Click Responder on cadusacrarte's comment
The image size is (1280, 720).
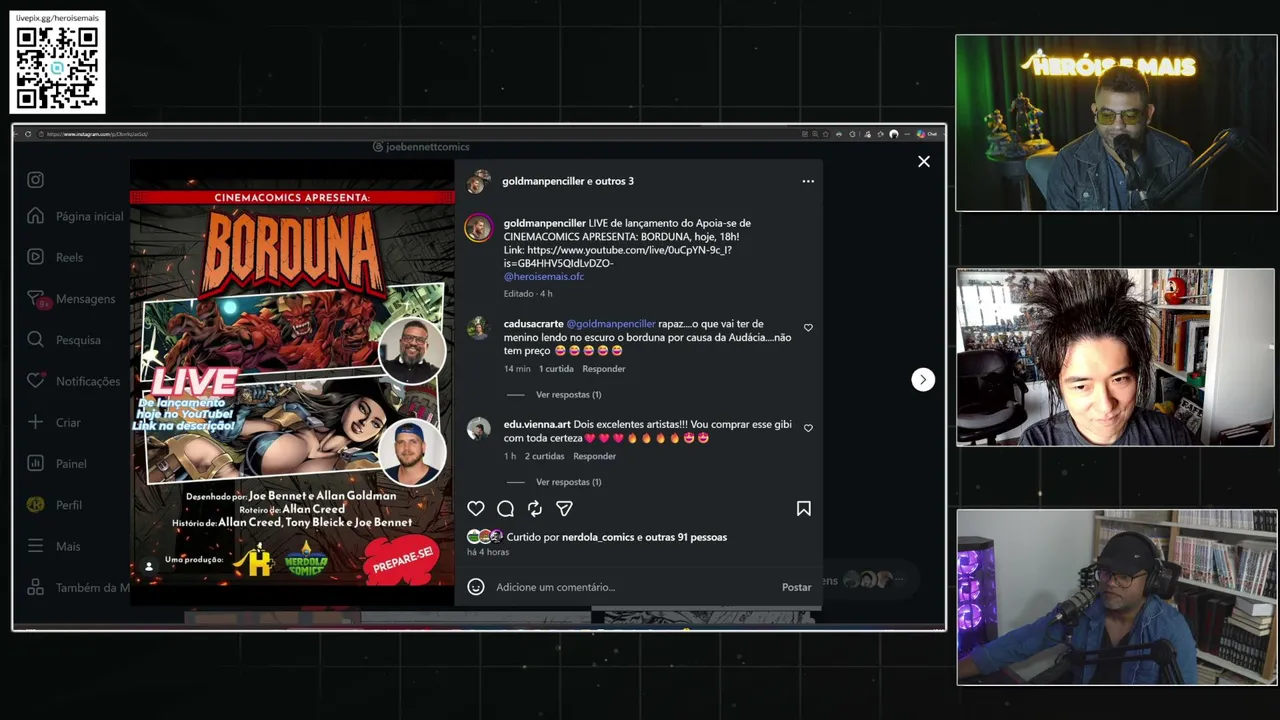604,369
